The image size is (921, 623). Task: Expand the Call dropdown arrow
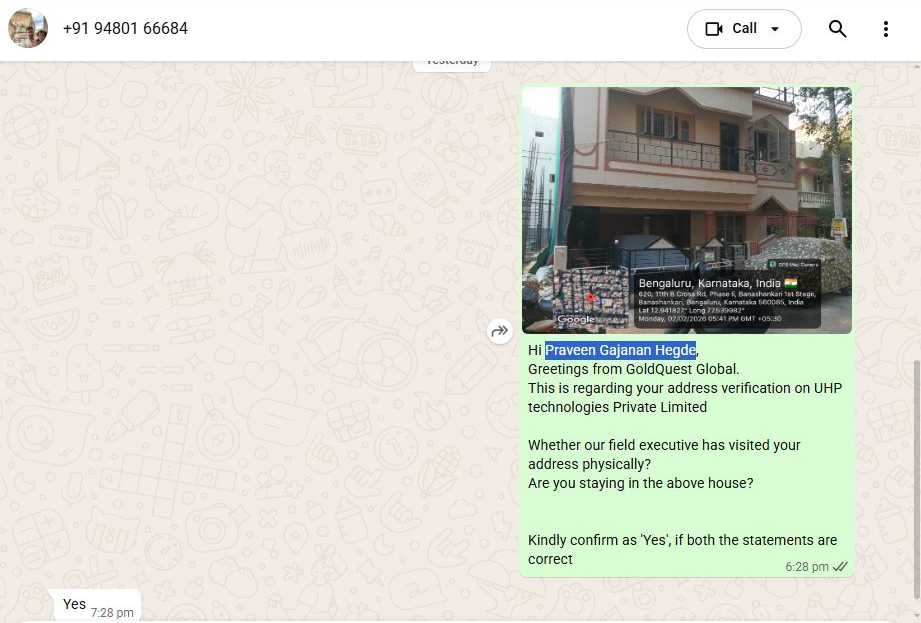pos(775,29)
